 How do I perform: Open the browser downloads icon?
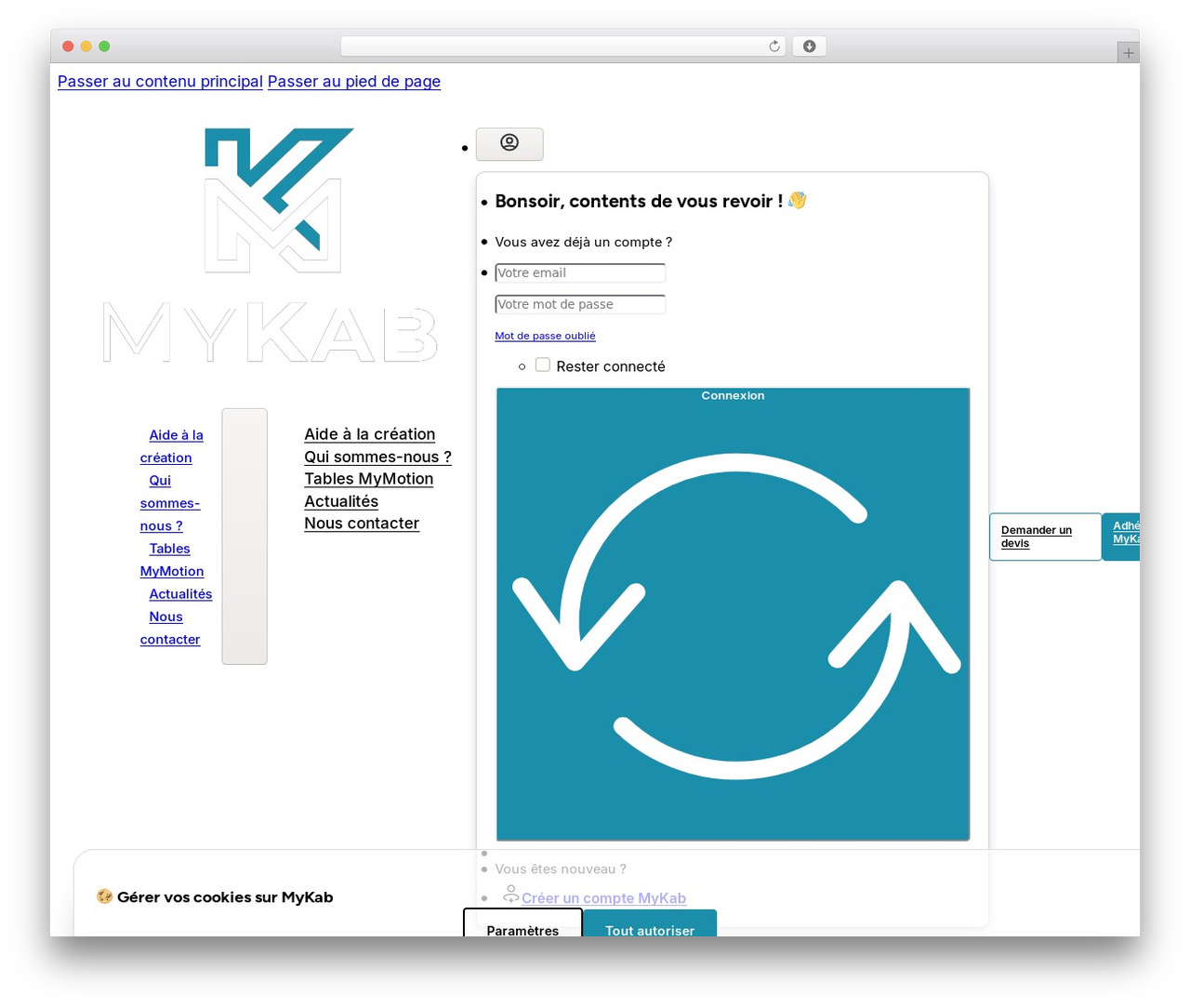[x=810, y=46]
